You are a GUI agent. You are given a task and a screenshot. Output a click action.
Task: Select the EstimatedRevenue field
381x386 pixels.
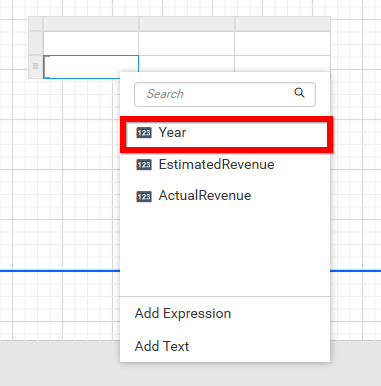click(225, 165)
